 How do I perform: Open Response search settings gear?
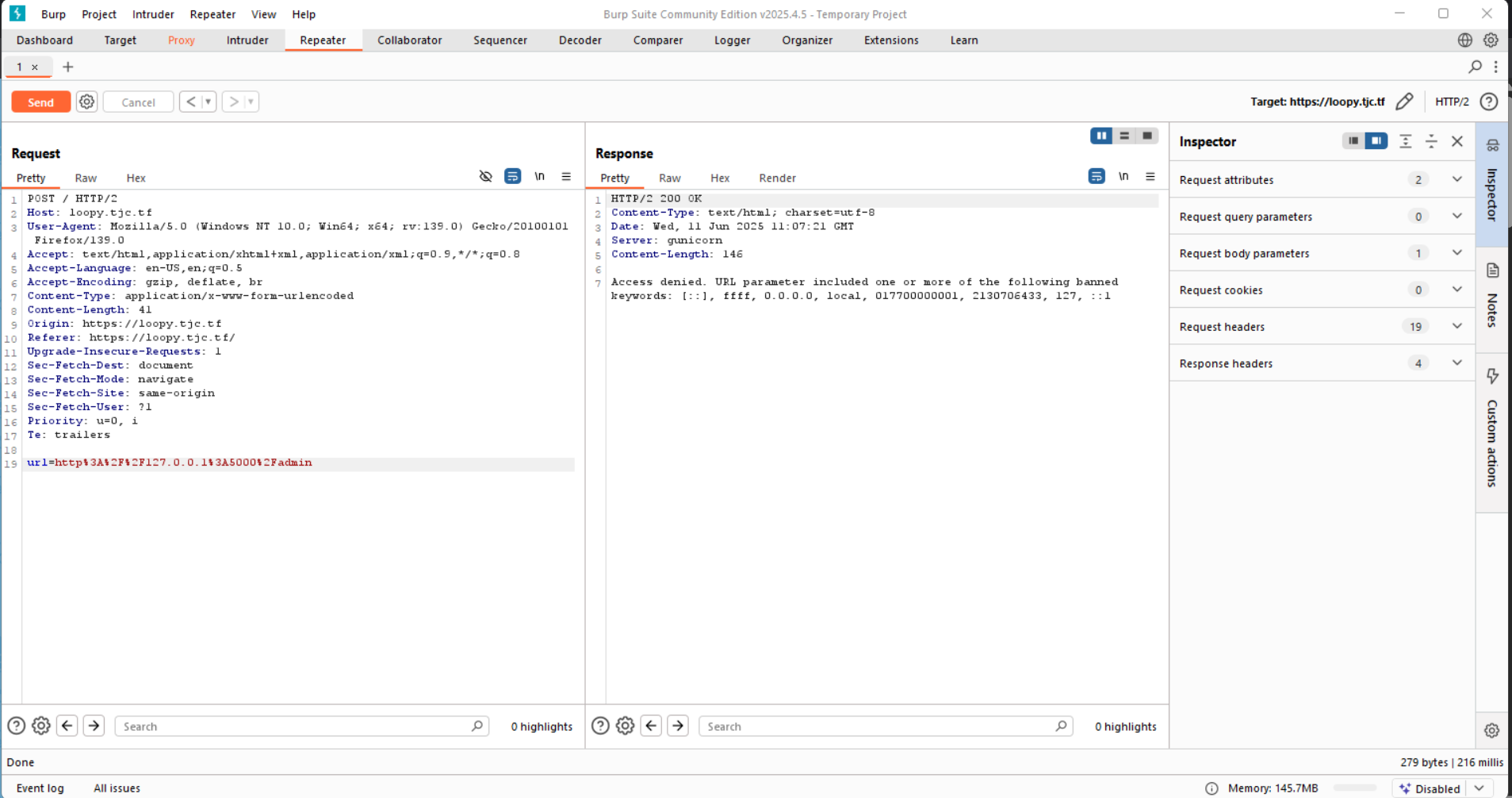tap(626, 726)
